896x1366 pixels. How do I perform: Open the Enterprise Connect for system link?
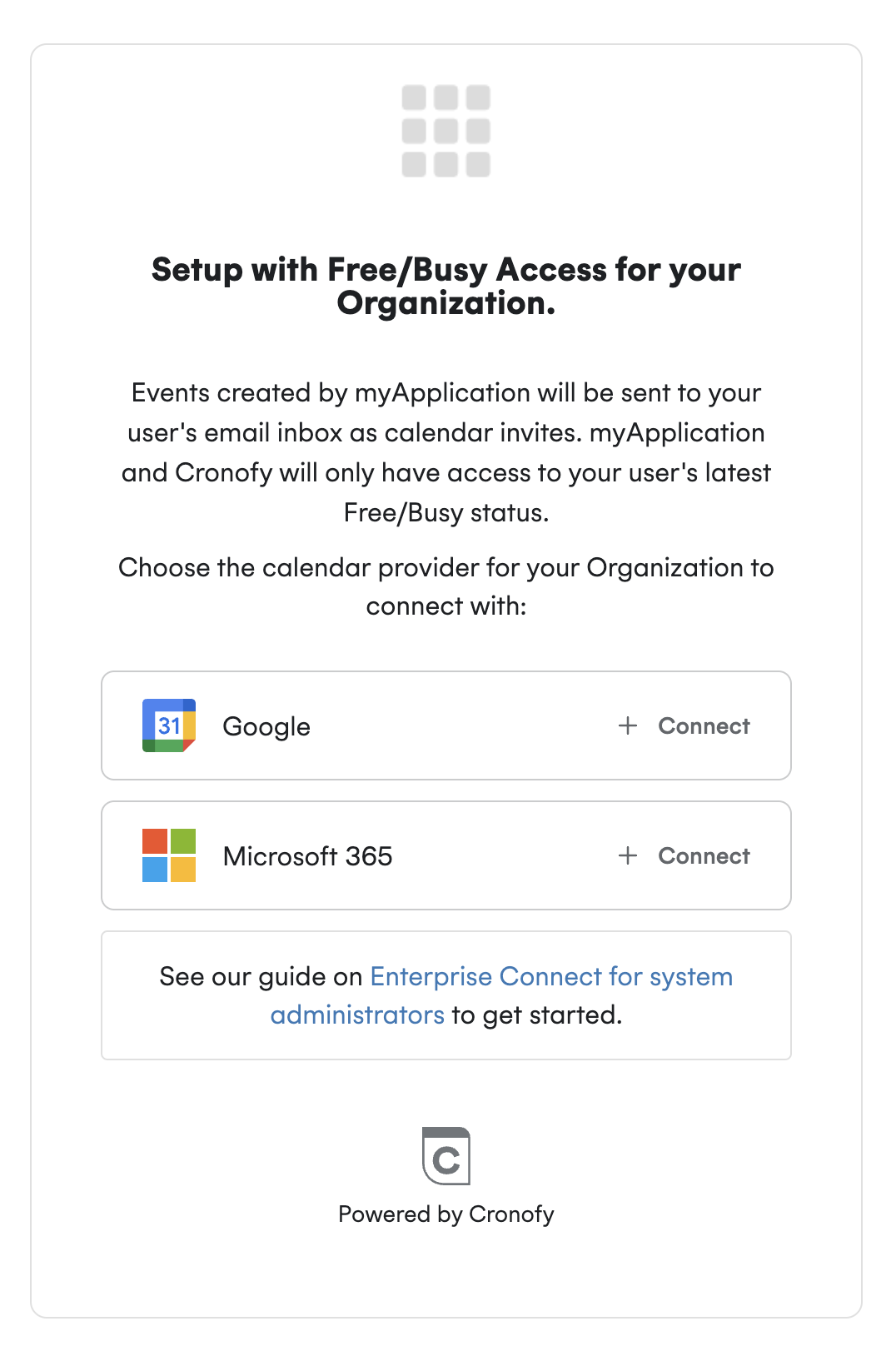pyautogui.click(x=551, y=976)
